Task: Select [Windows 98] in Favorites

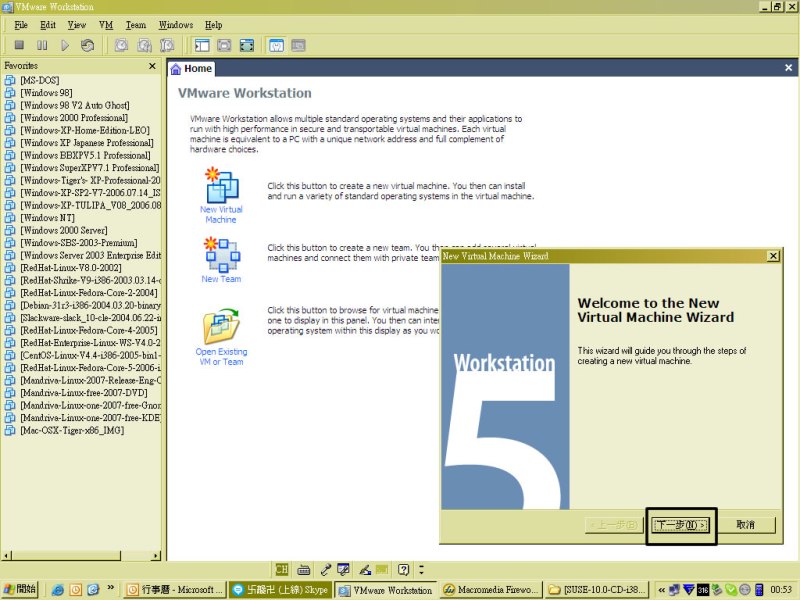Action: pos(46,93)
